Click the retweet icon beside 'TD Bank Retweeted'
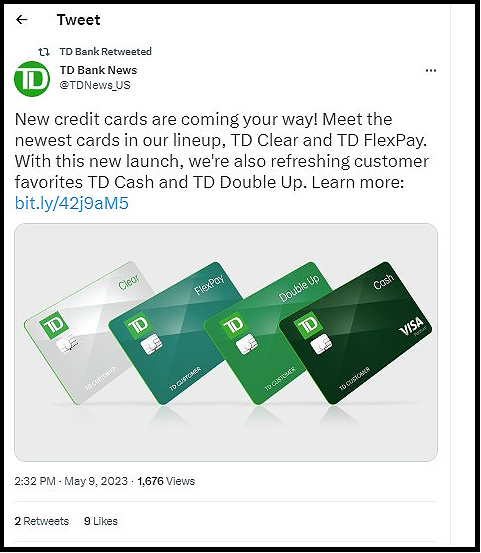481x553 pixels. coord(44,52)
